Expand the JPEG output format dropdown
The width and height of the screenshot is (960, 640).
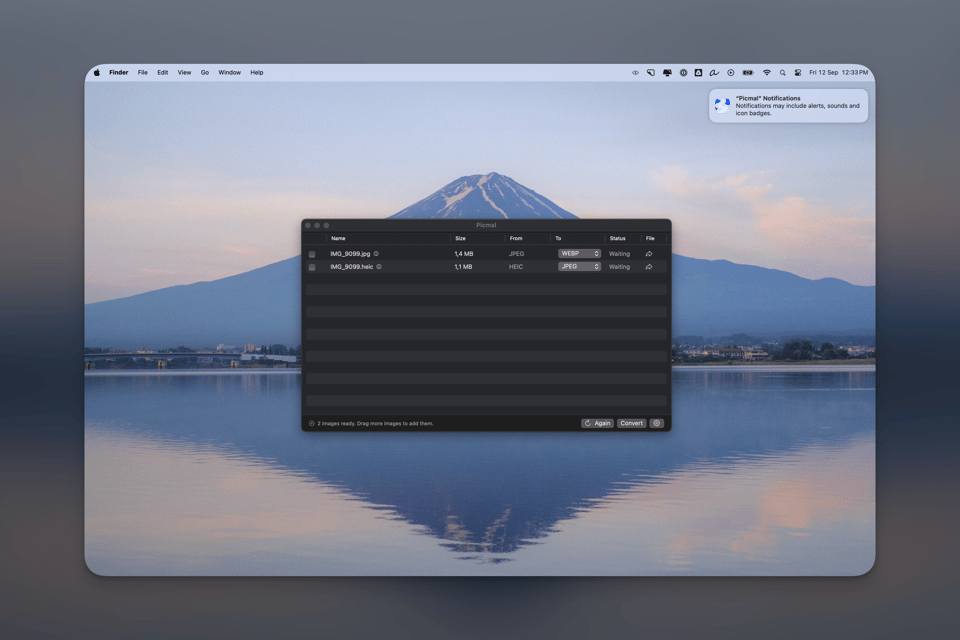pos(579,267)
